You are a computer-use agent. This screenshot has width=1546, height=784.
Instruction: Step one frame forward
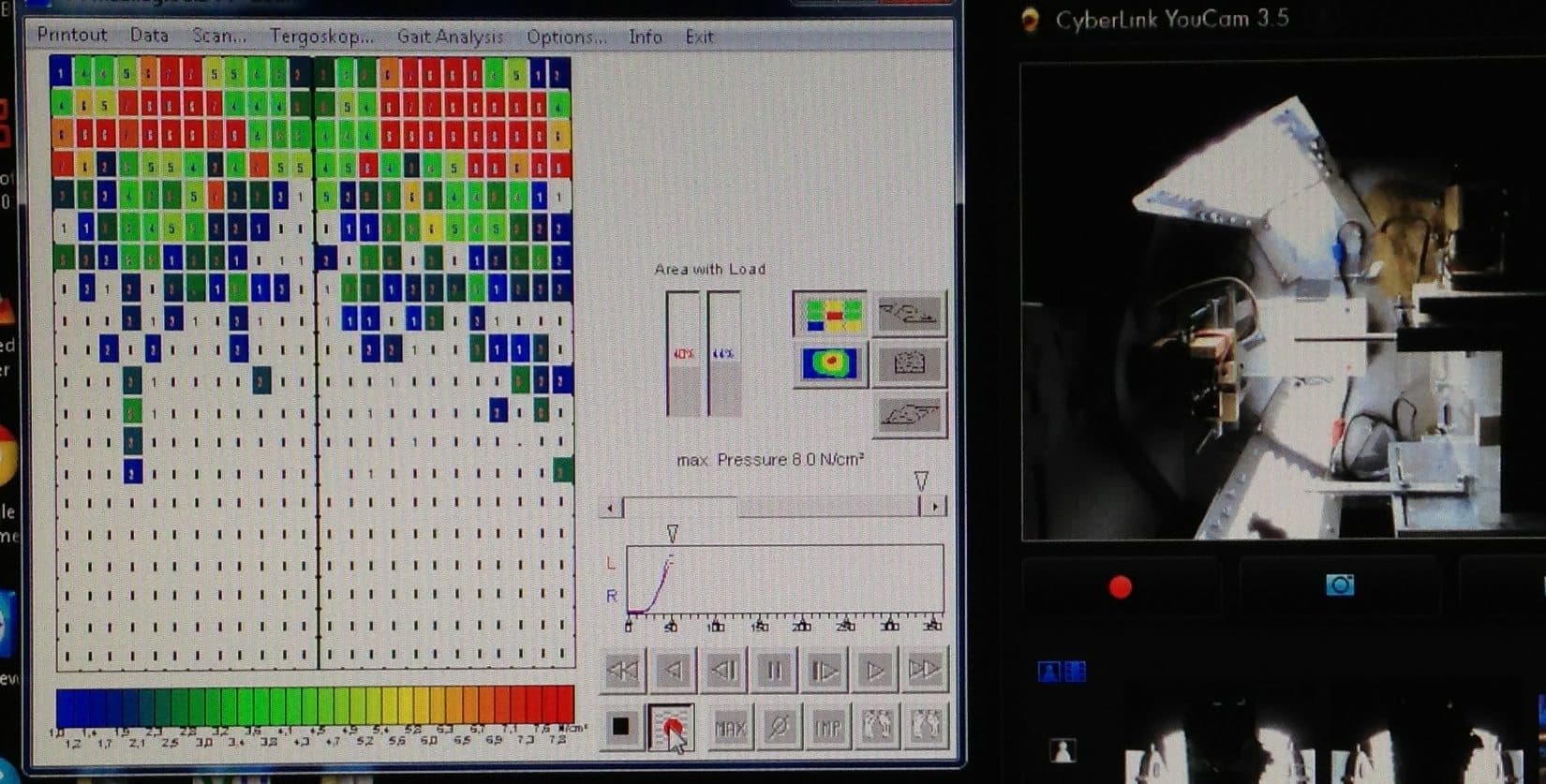(x=825, y=670)
